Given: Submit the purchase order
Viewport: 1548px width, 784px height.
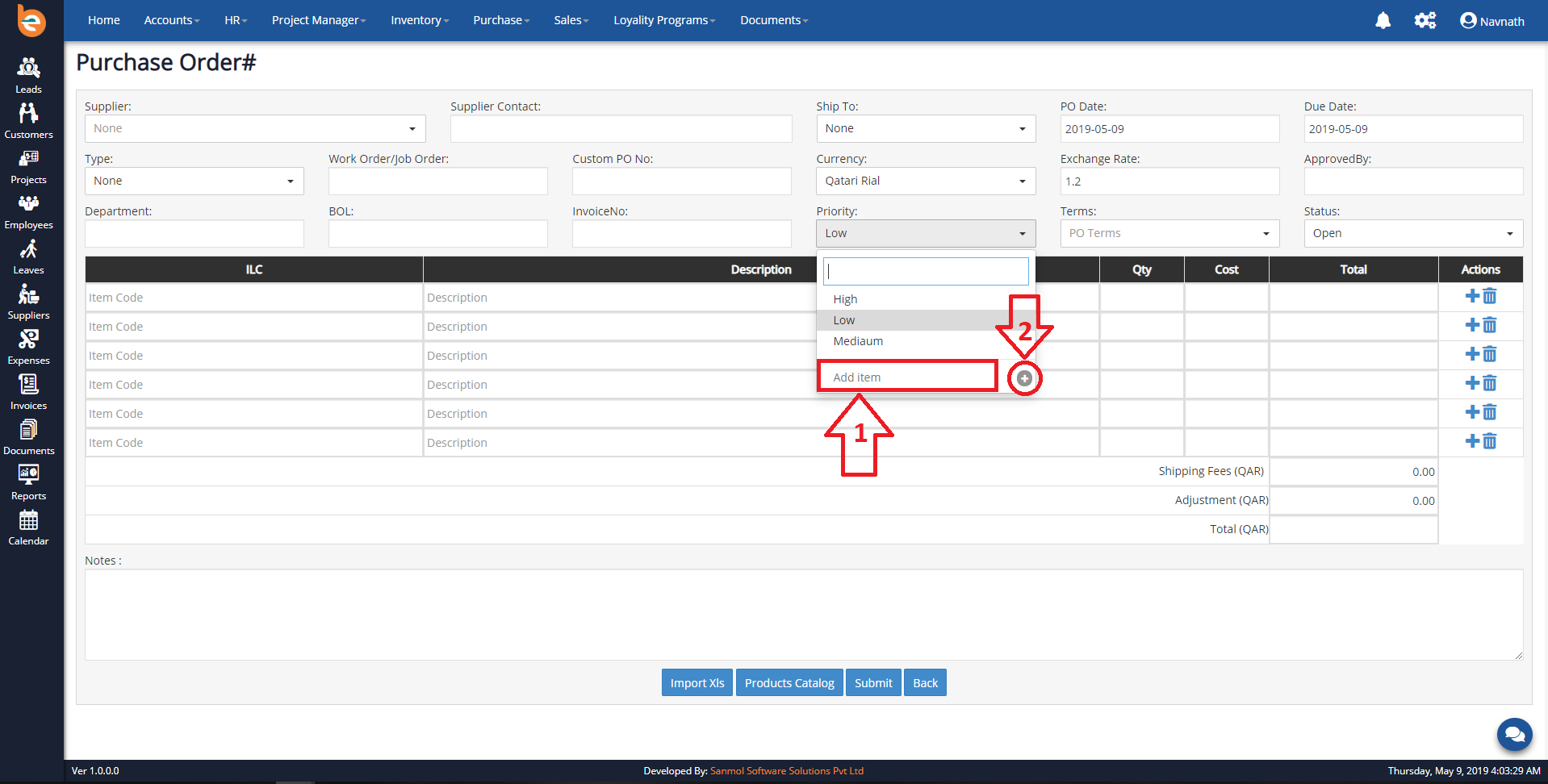Looking at the screenshot, I should click(873, 683).
